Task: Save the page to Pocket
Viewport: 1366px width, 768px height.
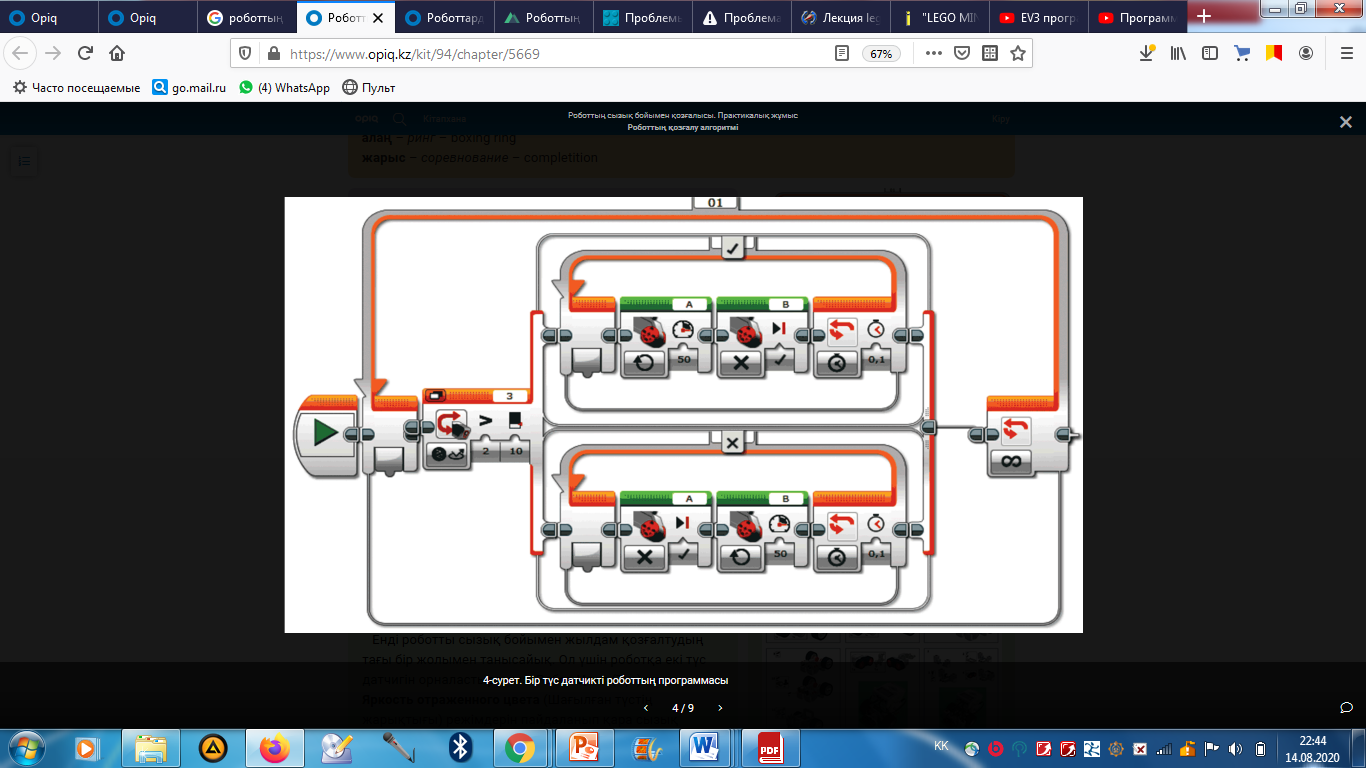Action: point(961,54)
